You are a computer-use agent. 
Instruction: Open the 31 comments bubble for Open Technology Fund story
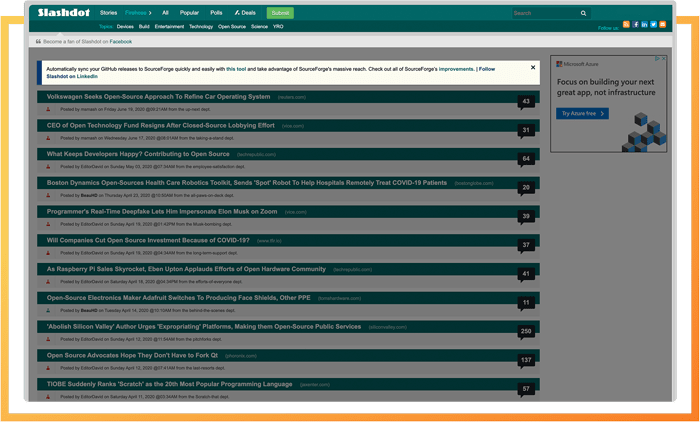(x=526, y=130)
